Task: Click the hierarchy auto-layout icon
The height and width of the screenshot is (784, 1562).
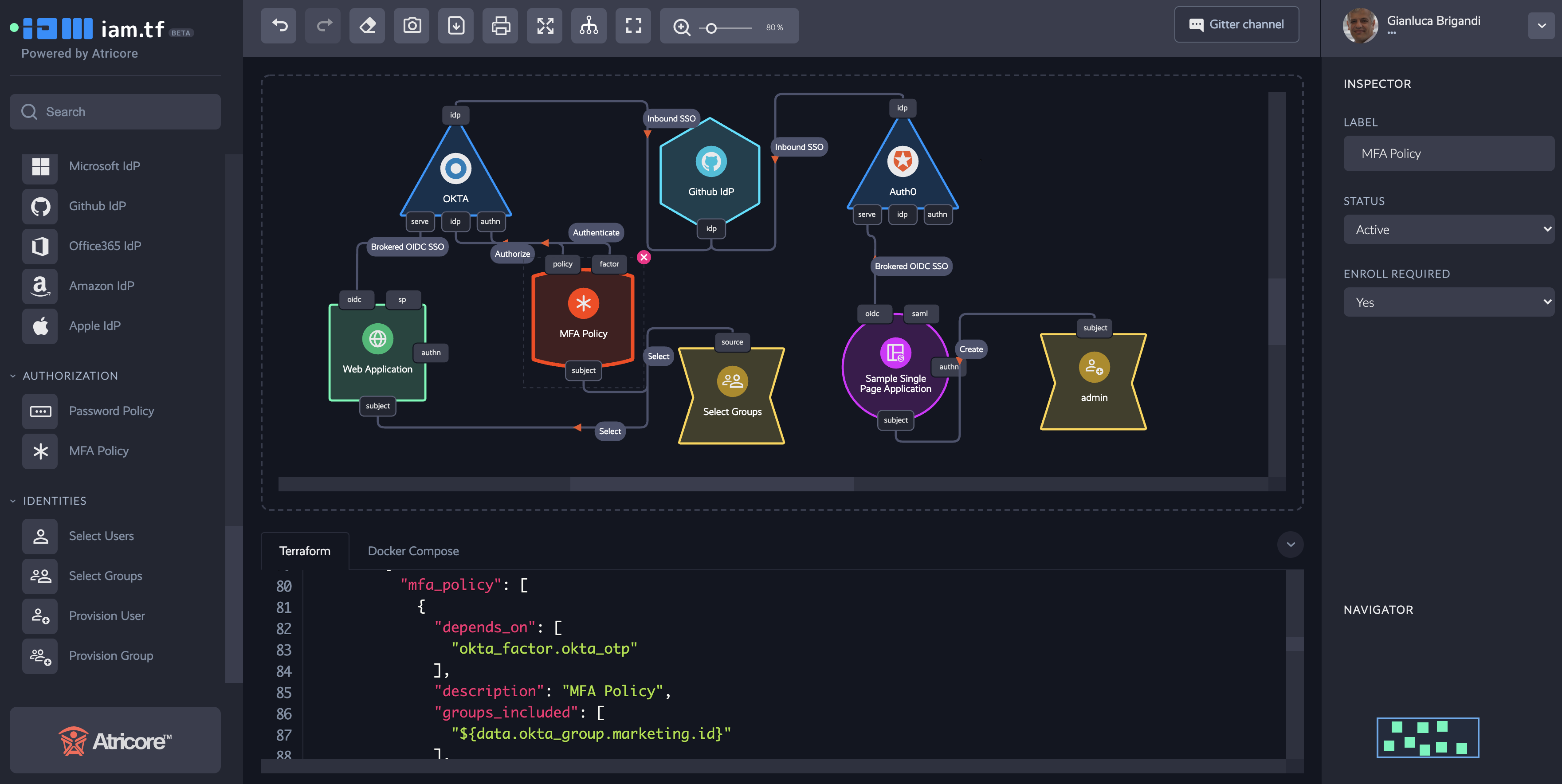Action: (588, 25)
